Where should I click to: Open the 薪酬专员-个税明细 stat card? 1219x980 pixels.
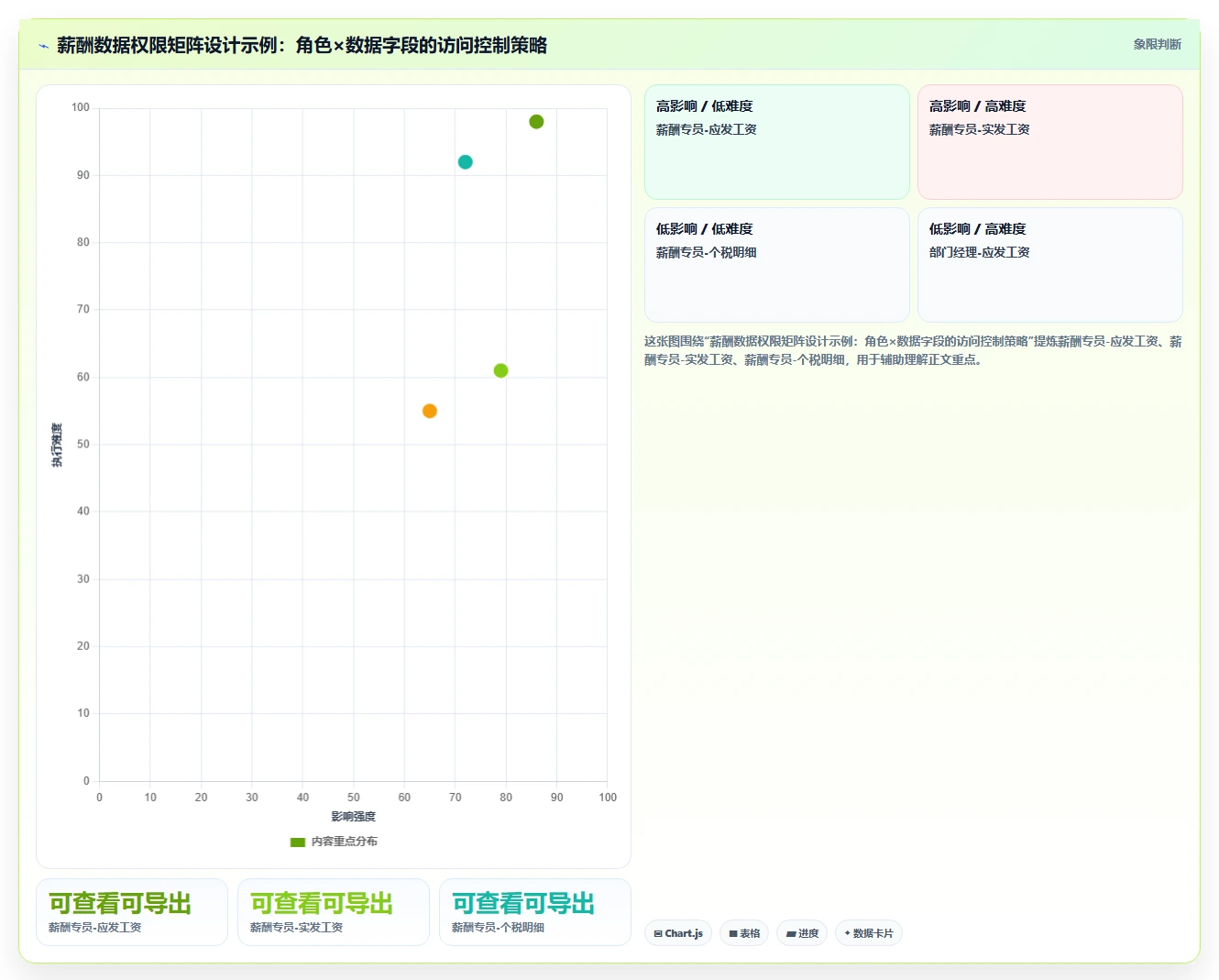coord(535,912)
